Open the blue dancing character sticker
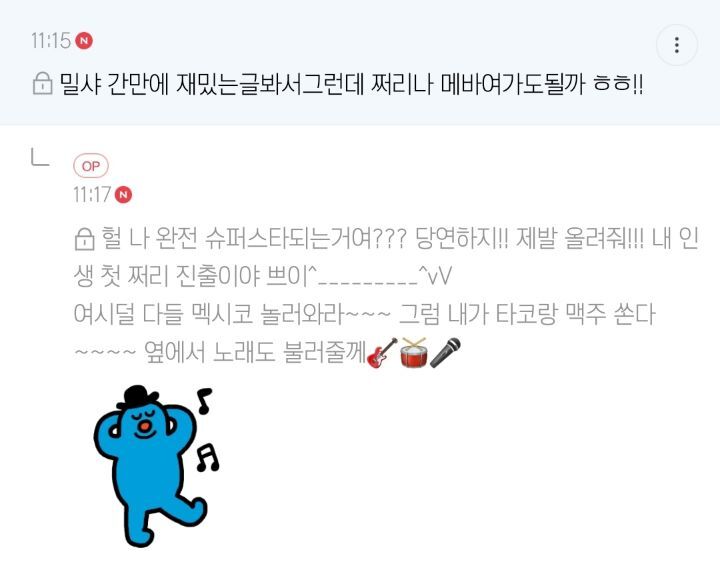The image size is (720, 578). tap(156, 466)
